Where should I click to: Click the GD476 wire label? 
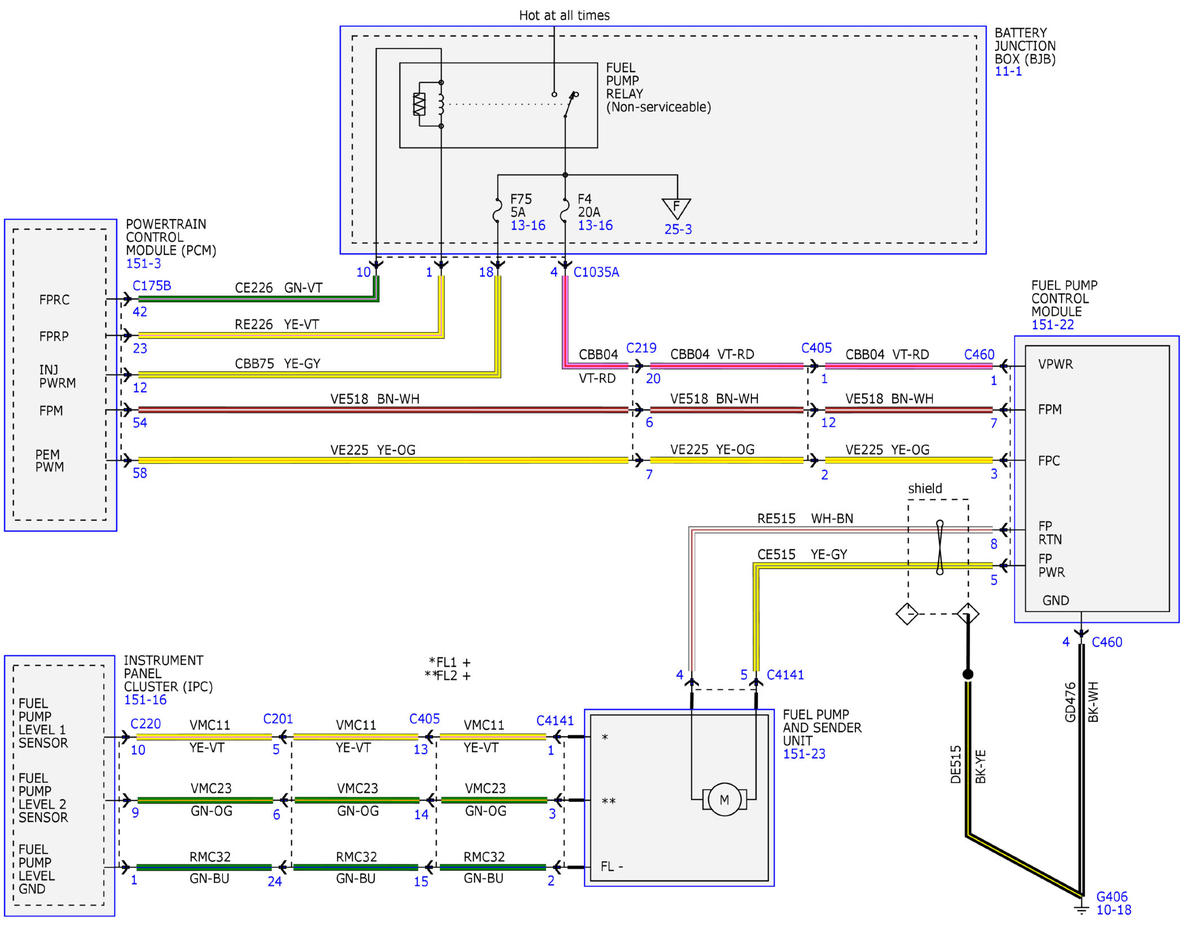coord(1071,702)
